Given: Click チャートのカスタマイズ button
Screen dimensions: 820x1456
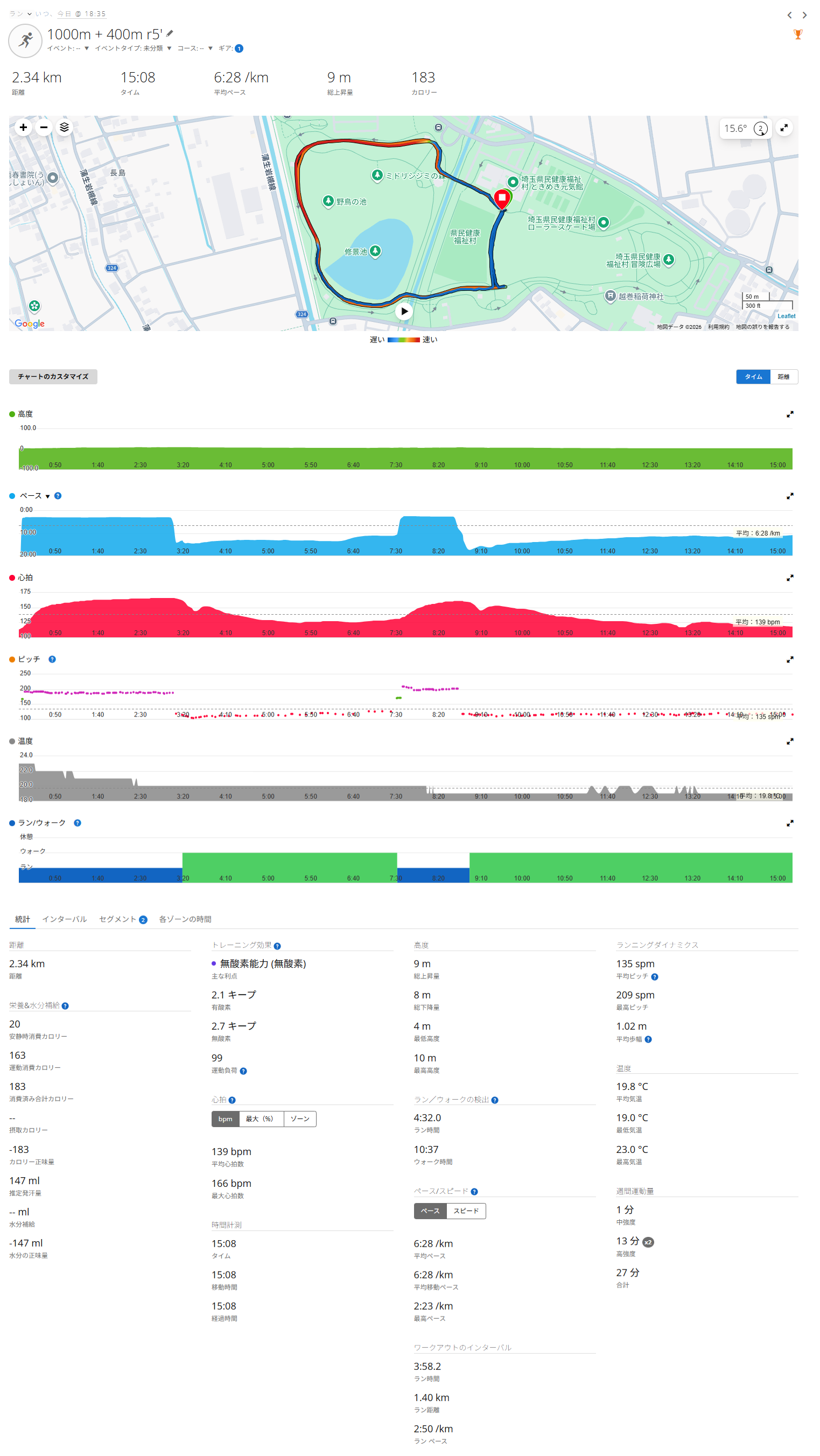Looking at the screenshot, I should click(x=53, y=377).
